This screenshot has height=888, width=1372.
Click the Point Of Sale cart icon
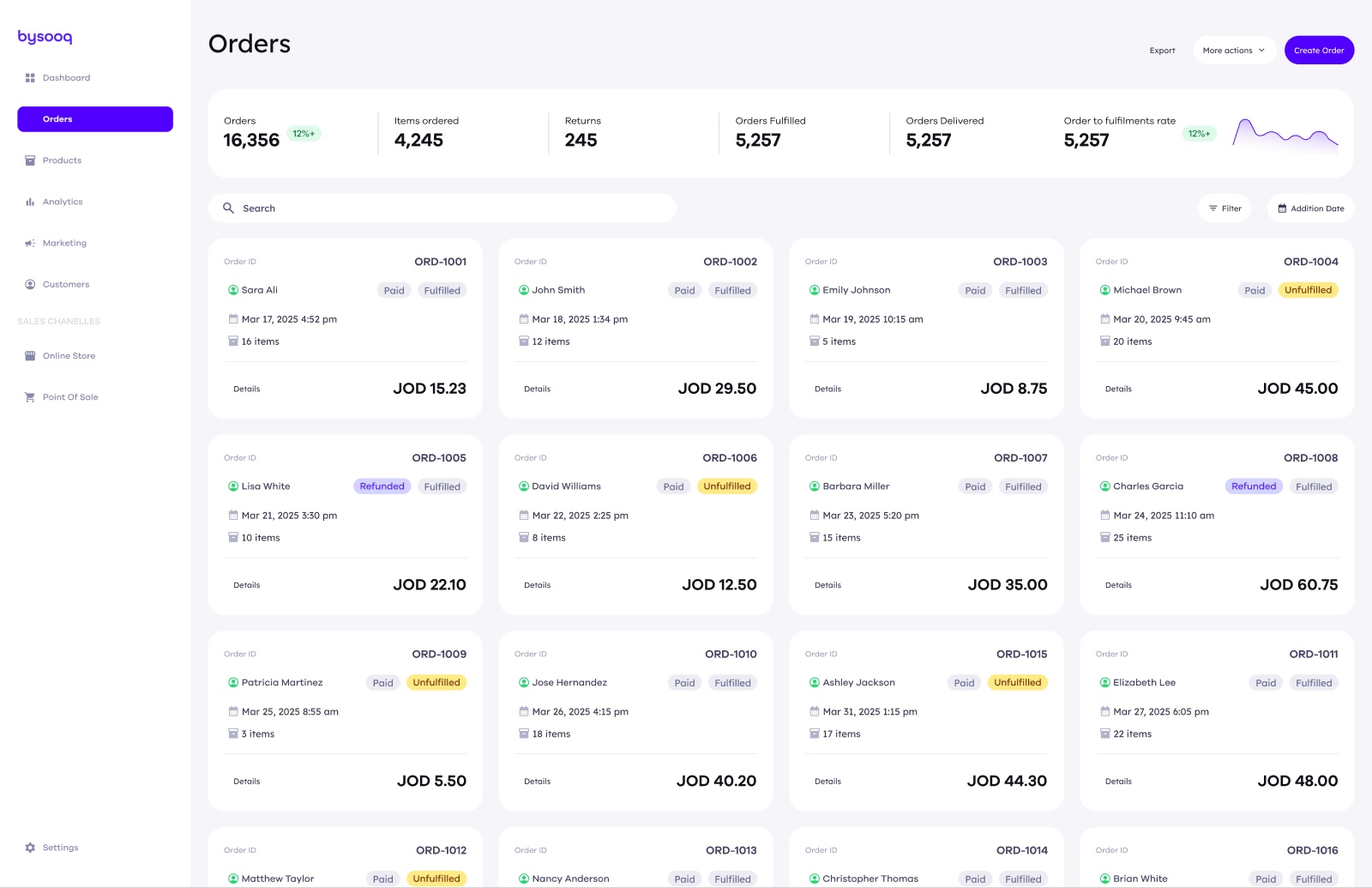pos(30,397)
